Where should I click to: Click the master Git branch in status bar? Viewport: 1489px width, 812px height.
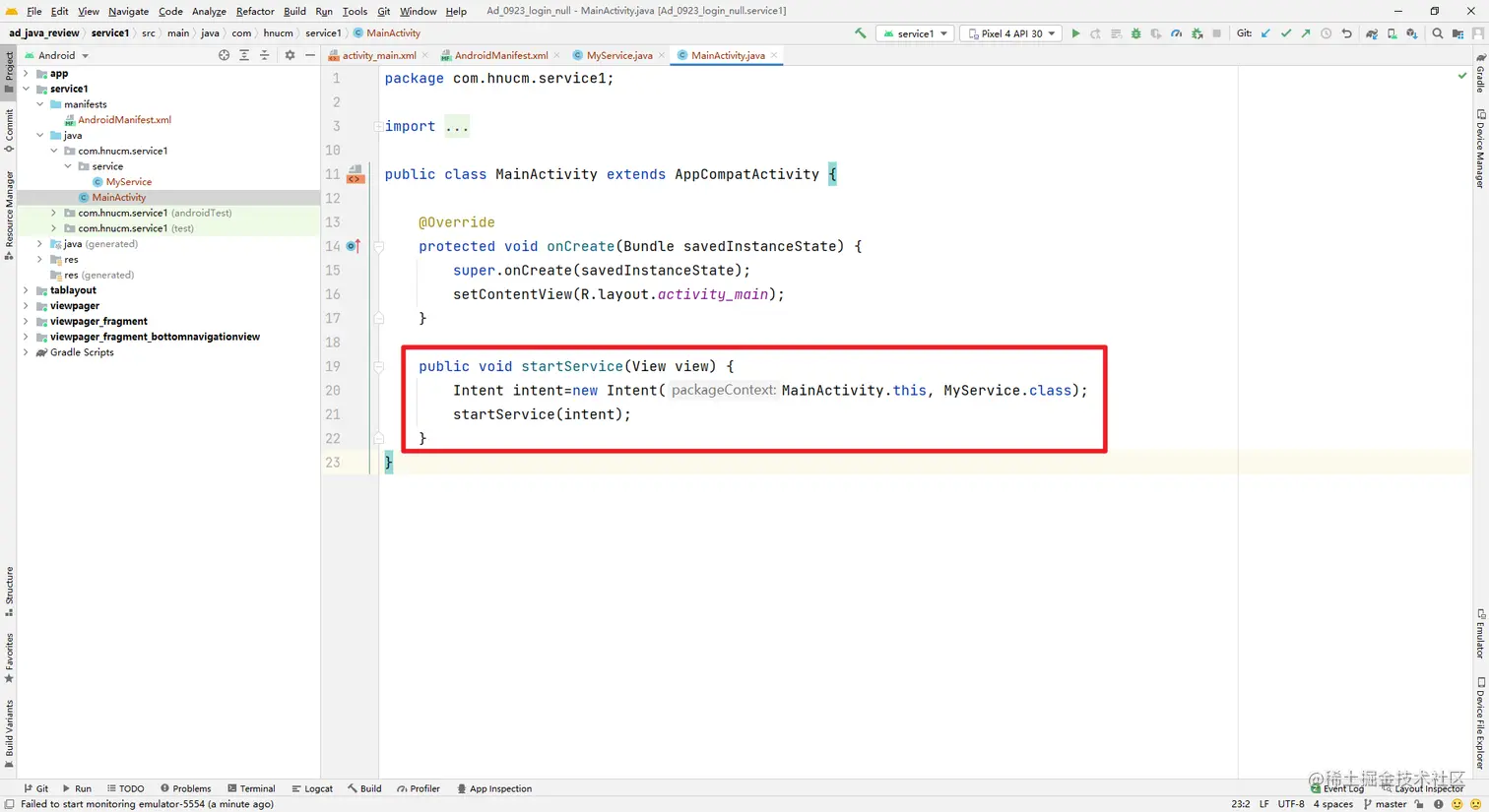(x=1385, y=804)
